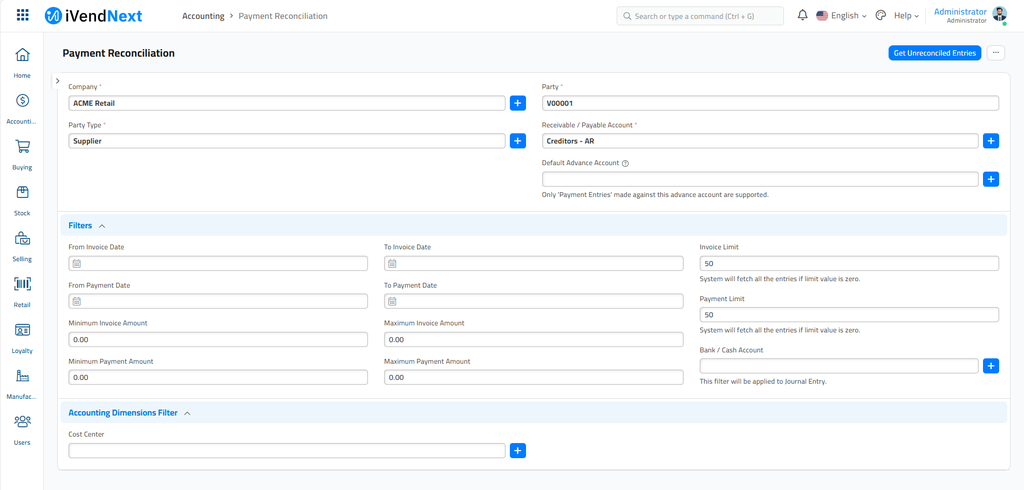Click the Administrator user name

click(x=960, y=12)
